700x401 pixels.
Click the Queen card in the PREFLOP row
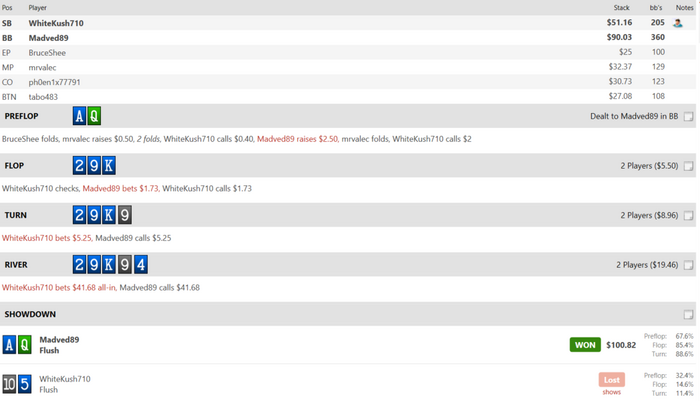94,116
